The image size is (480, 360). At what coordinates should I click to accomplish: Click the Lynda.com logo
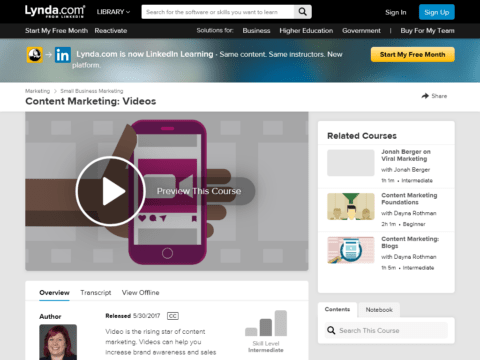tap(55, 11)
